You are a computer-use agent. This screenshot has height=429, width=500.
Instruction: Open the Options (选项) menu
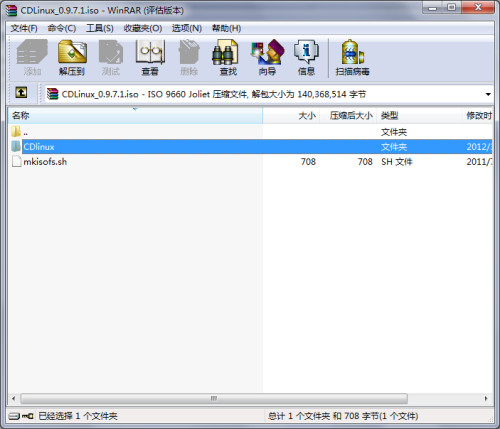coord(187,28)
